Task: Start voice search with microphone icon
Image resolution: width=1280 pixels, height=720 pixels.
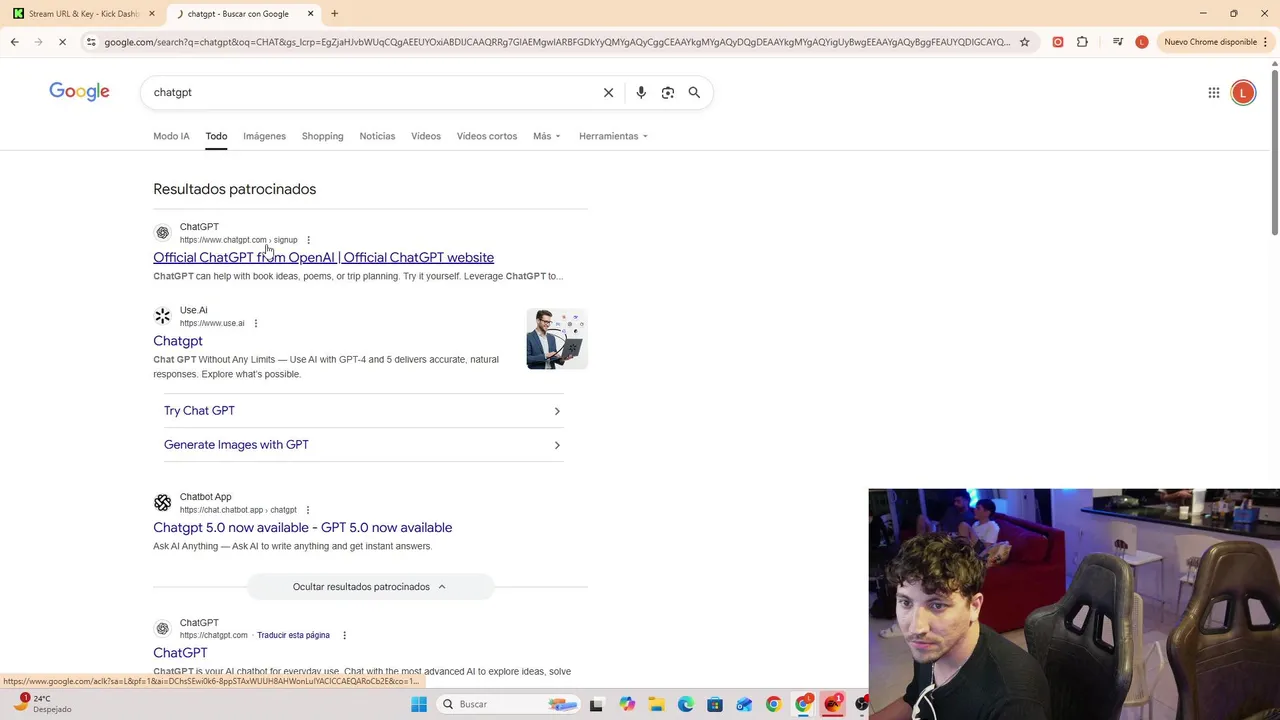Action: [x=641, y=92]
